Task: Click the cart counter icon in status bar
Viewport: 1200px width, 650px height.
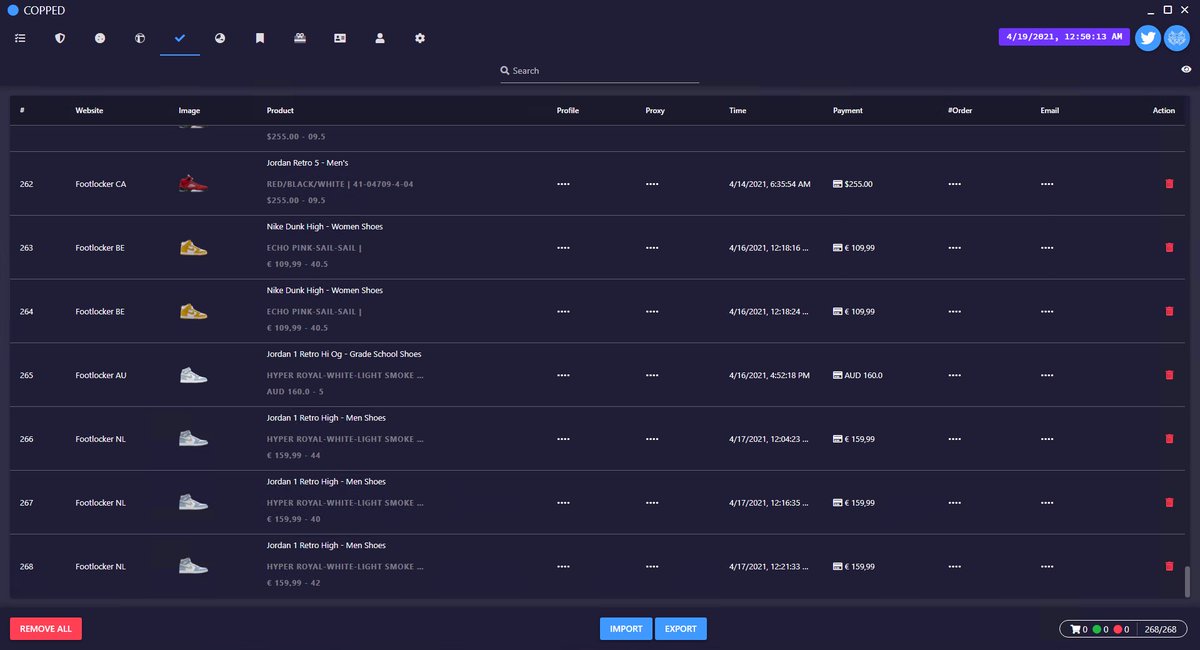Action: pos(1076,629)
